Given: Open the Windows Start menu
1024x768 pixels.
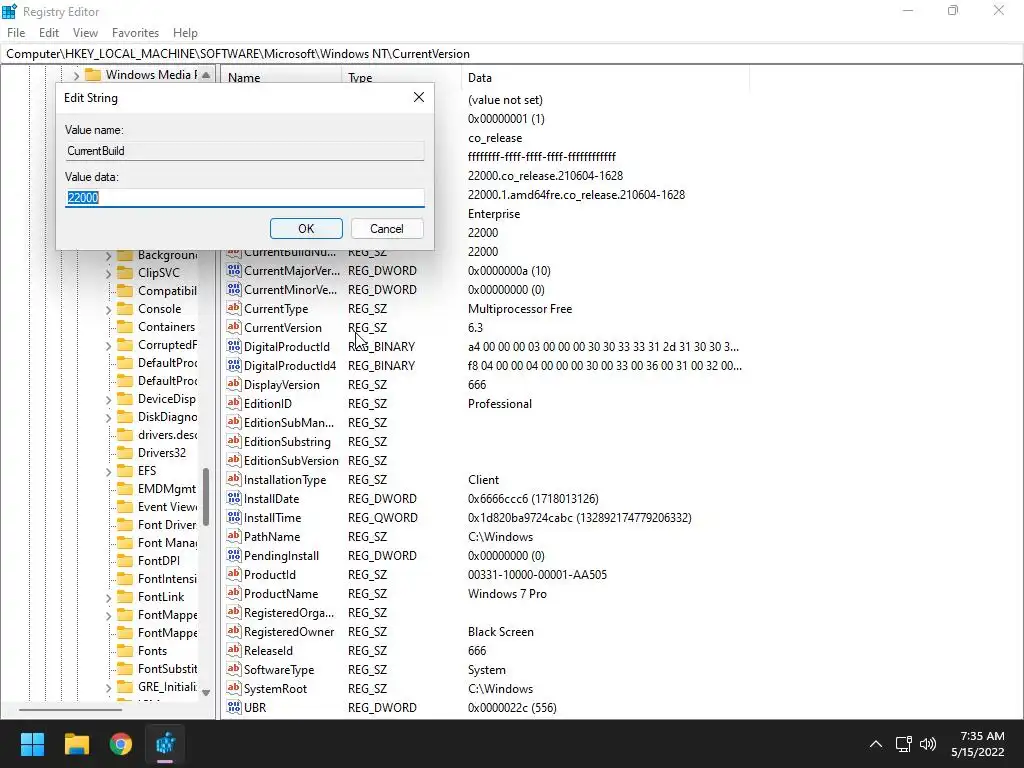Looking at the screenshot, I should click(x=32, y=744).
